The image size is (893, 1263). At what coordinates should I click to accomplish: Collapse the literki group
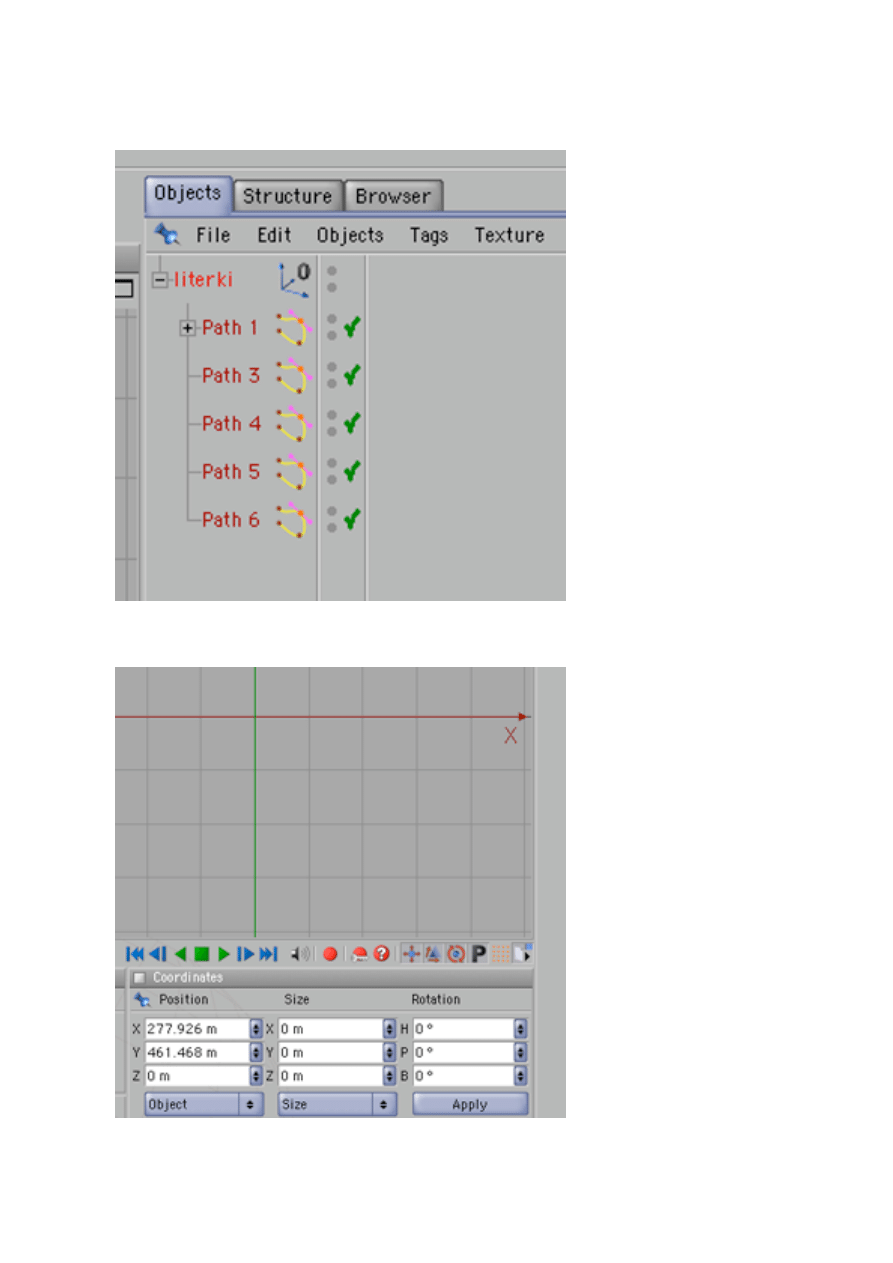click(159, 280)
